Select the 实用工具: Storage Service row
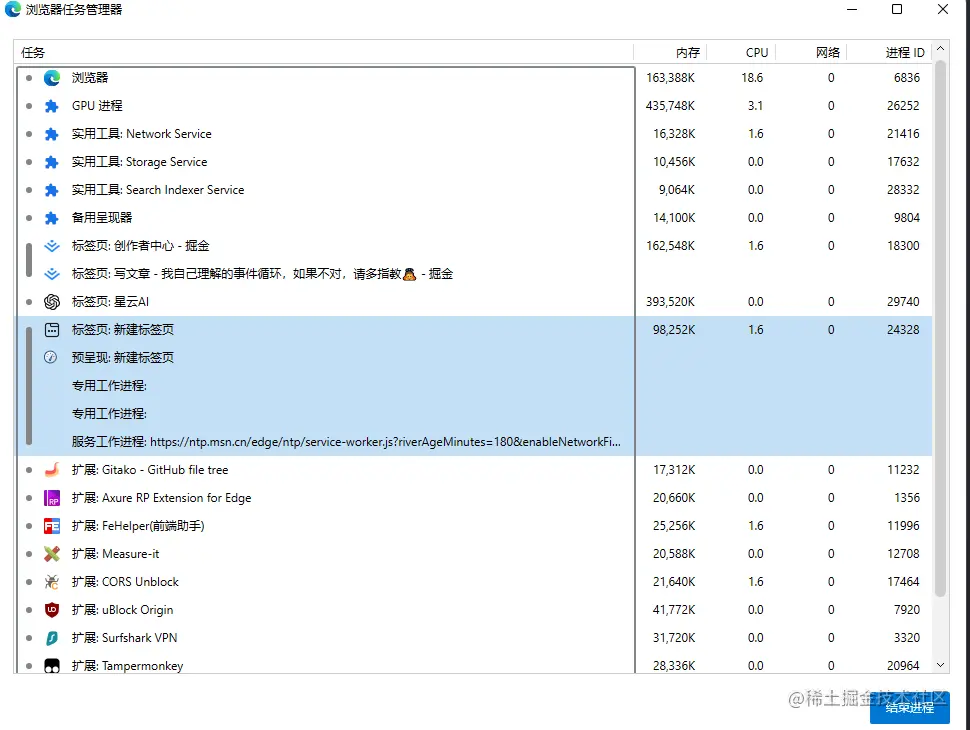 [474, 162]
